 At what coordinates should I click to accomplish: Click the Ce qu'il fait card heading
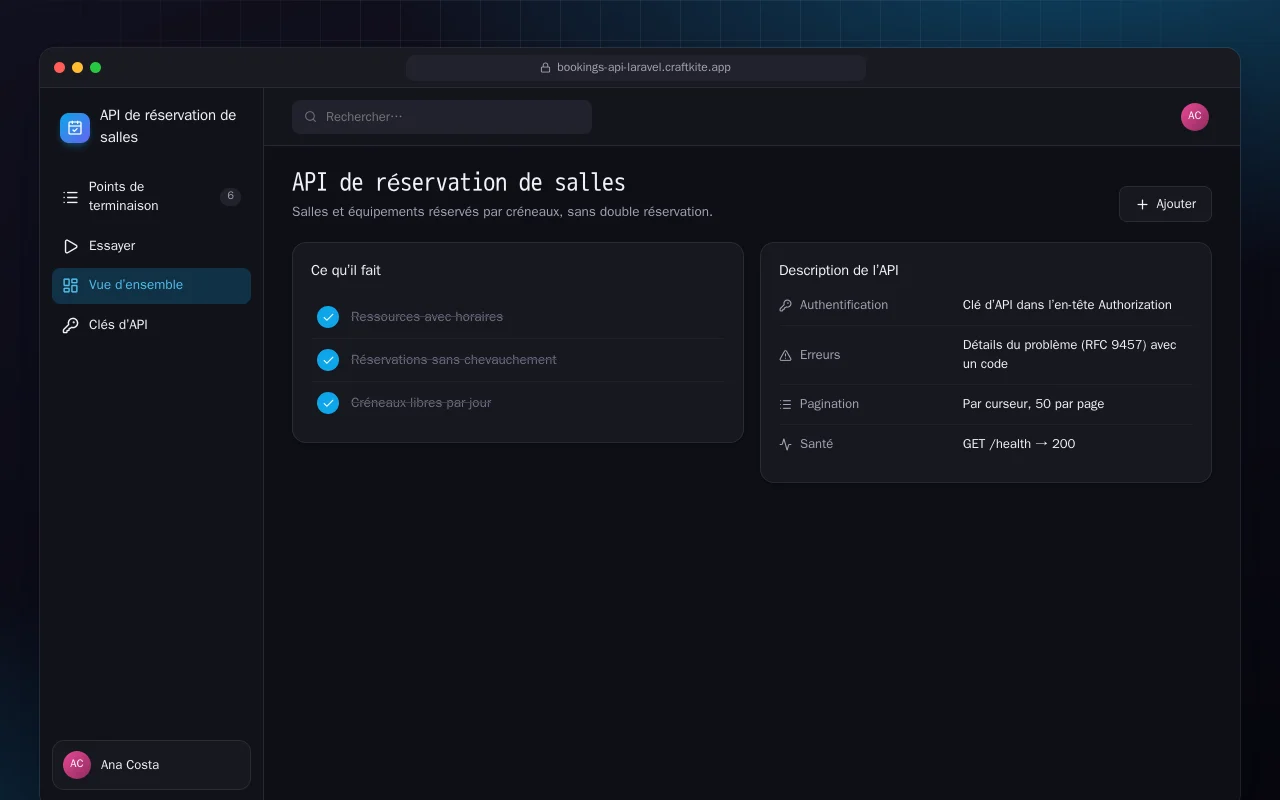point(346,270)
